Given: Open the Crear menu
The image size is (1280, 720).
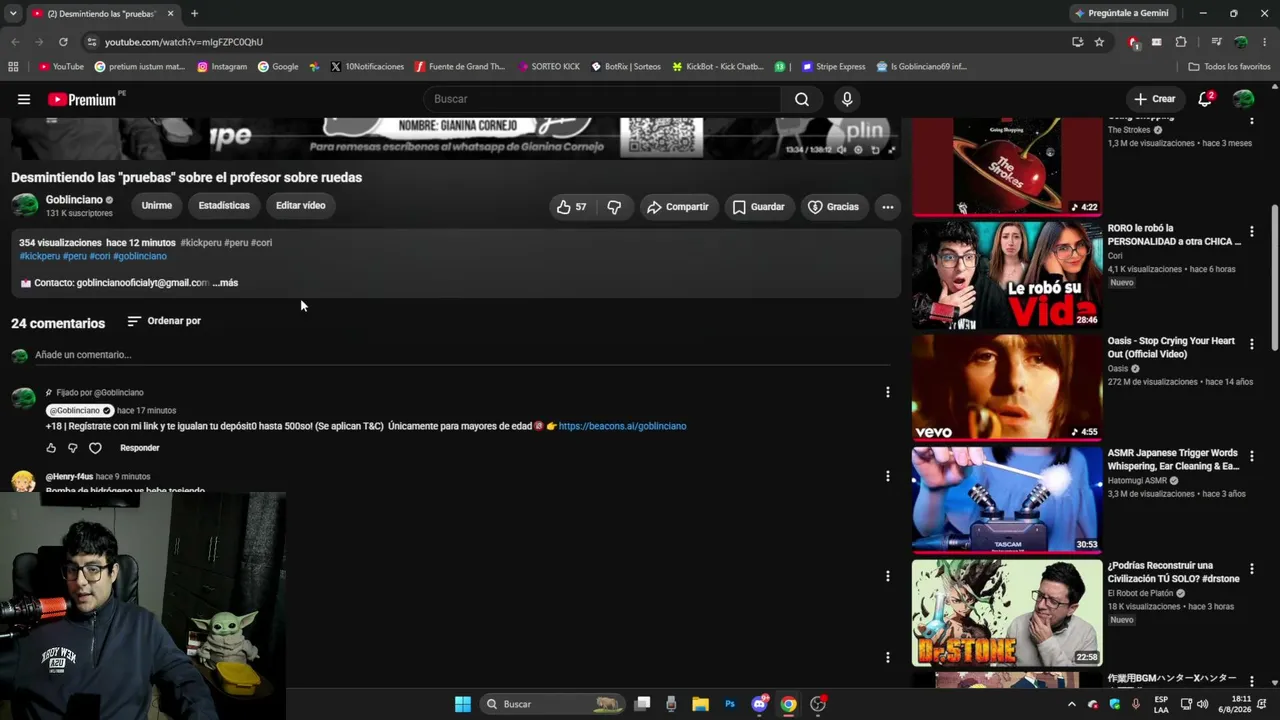Looking at the screenshot, I should tap(1154, 99).
